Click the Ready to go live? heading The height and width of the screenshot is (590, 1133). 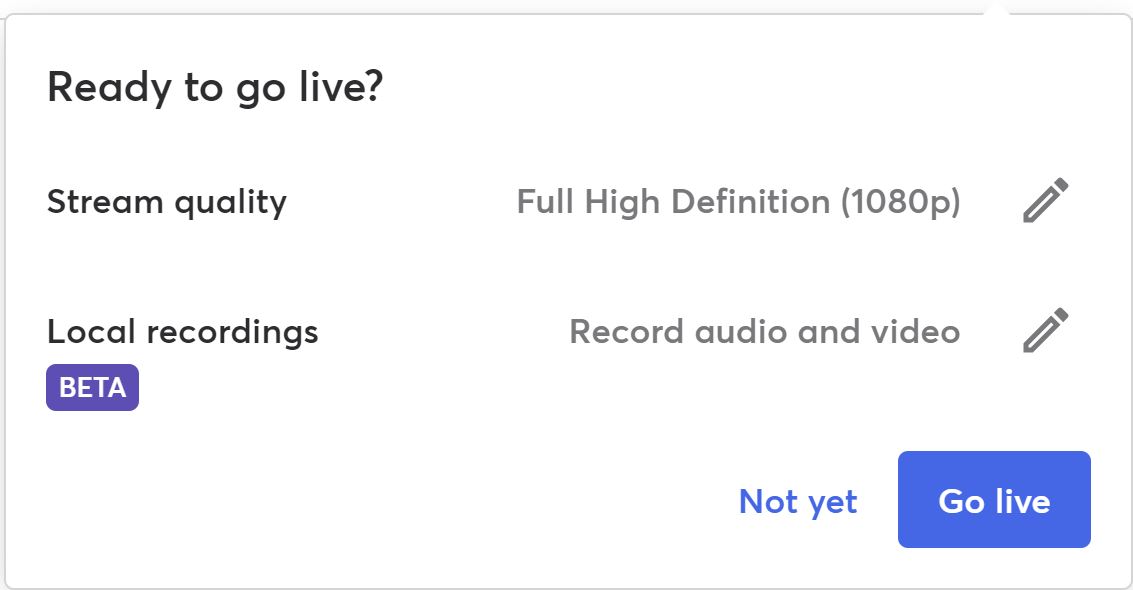[x=215, y=87]
